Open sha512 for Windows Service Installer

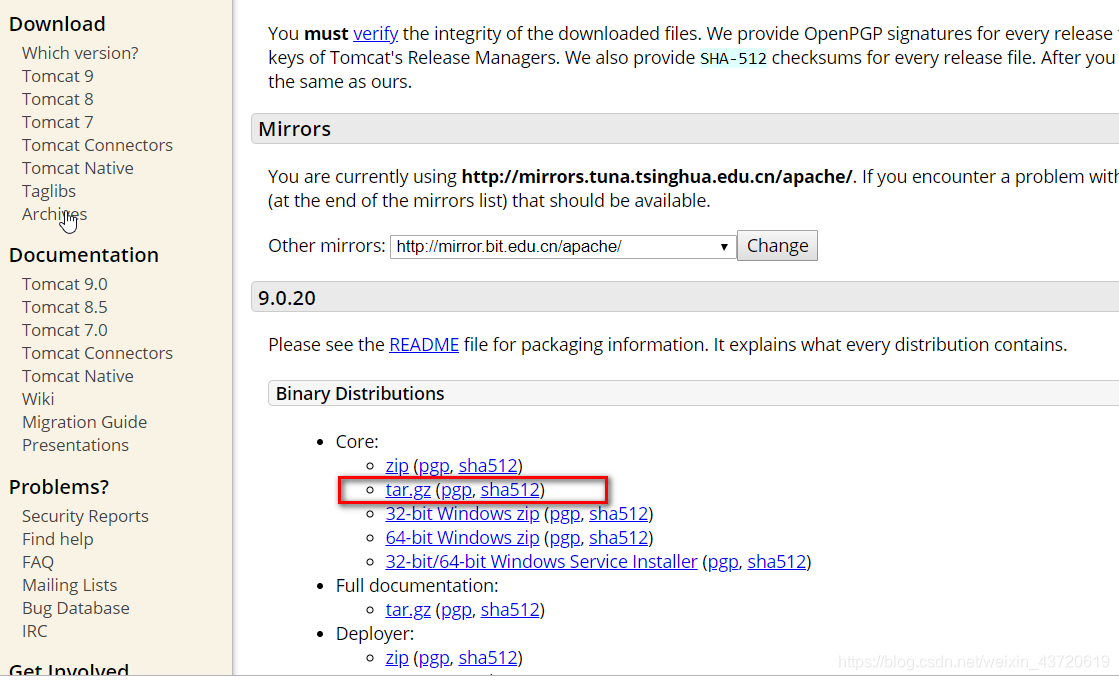tap(776, 562)
